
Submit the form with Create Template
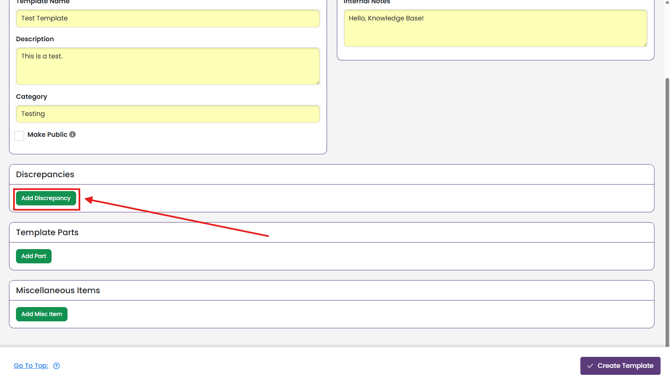(x=620, y=366)
